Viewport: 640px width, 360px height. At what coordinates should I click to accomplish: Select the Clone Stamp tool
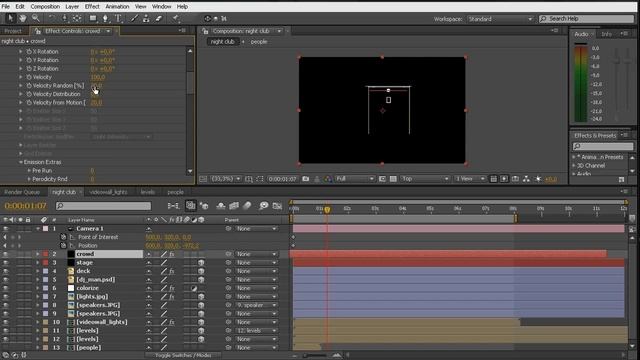(146, 18)
